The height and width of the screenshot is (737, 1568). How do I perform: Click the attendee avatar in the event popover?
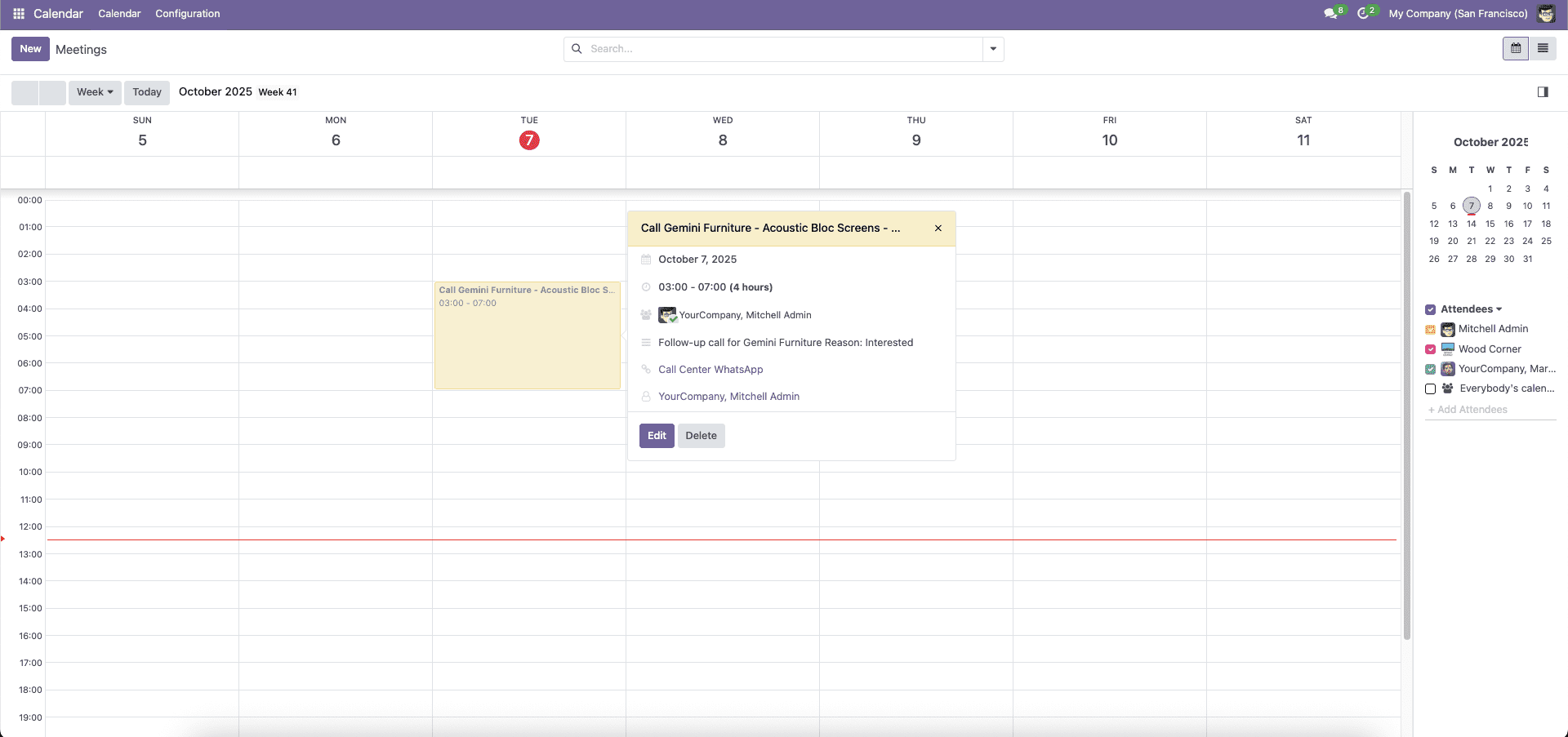667,315
